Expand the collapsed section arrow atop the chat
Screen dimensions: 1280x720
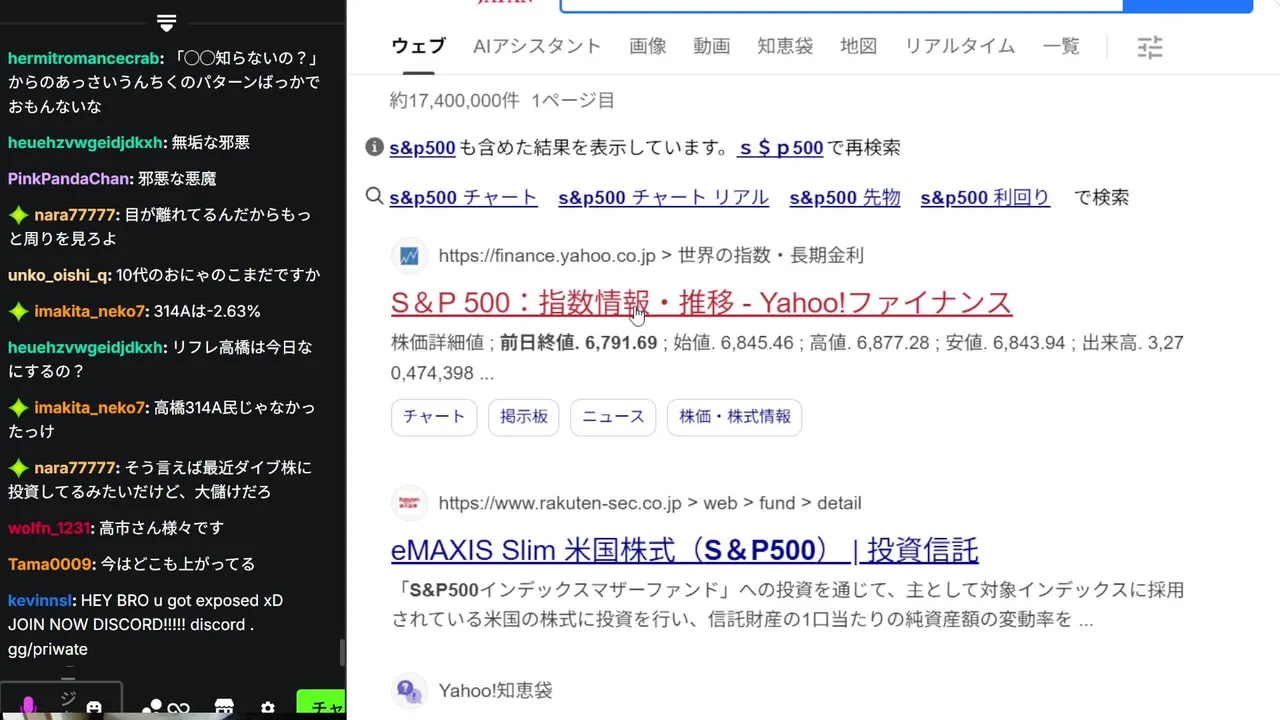click(167, 23)
